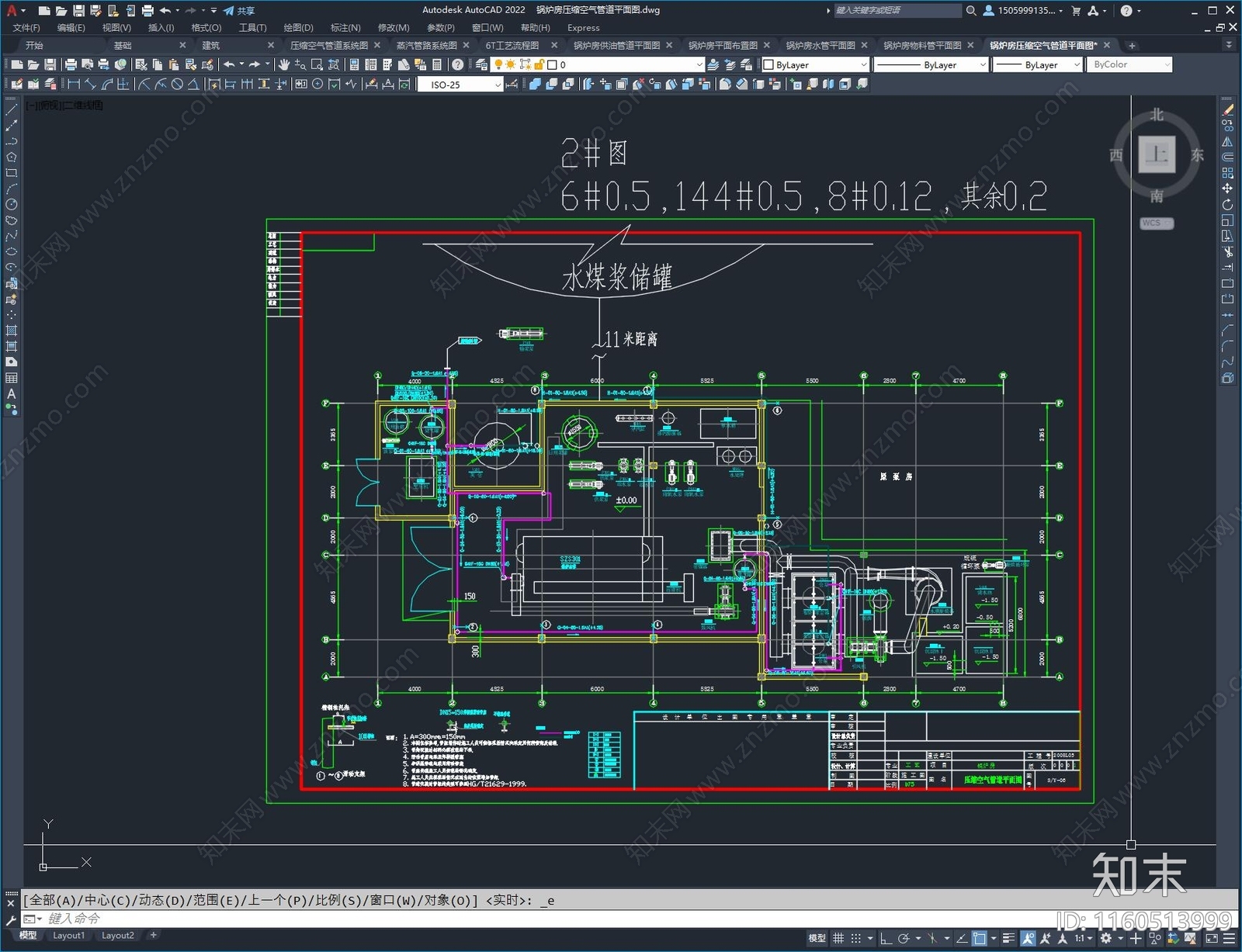The image size is (1242, 952).
Task: Click the Rotate tool in right toolbar
Action: (x=1227, y=205)
